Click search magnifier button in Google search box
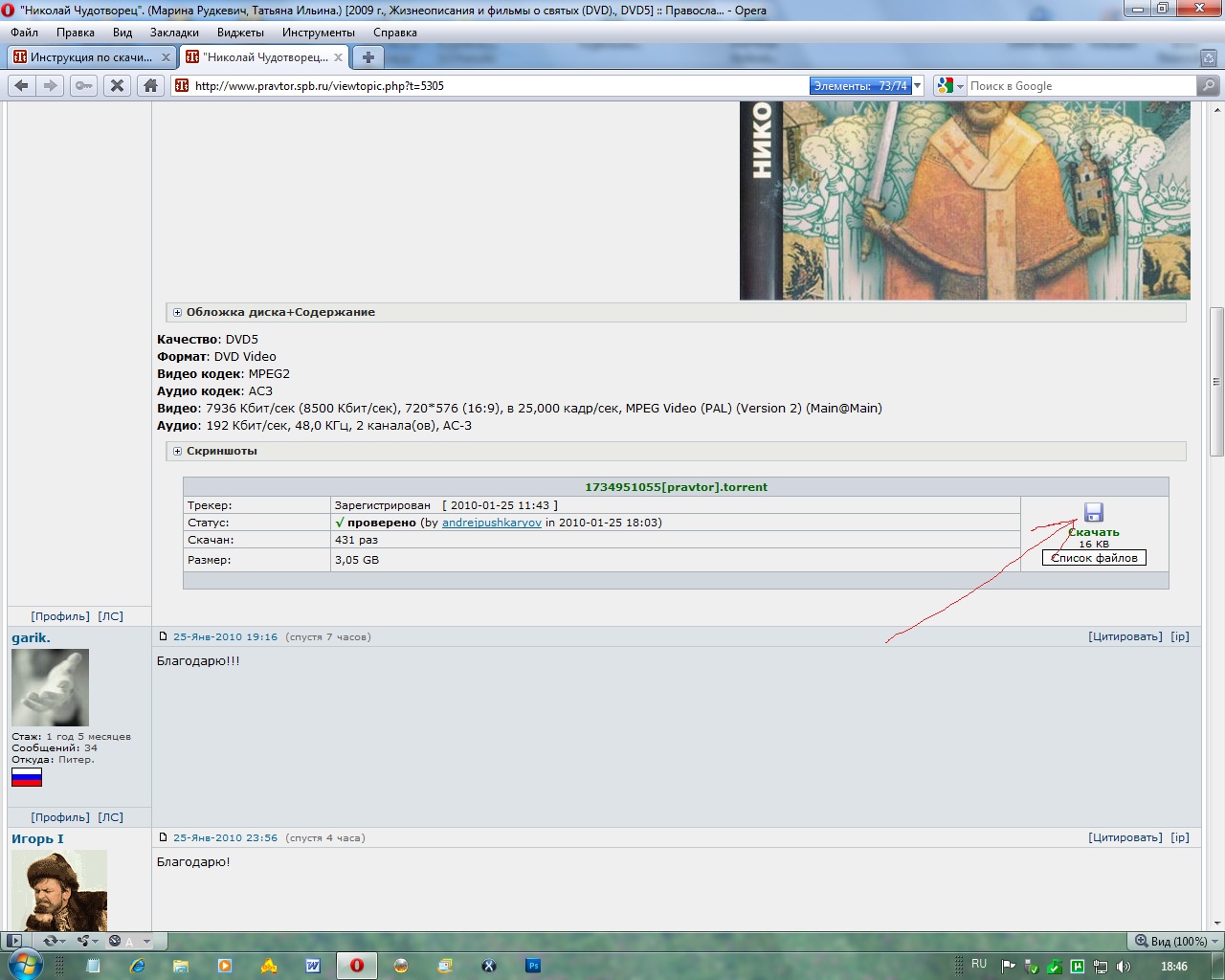 (1209, 85)
